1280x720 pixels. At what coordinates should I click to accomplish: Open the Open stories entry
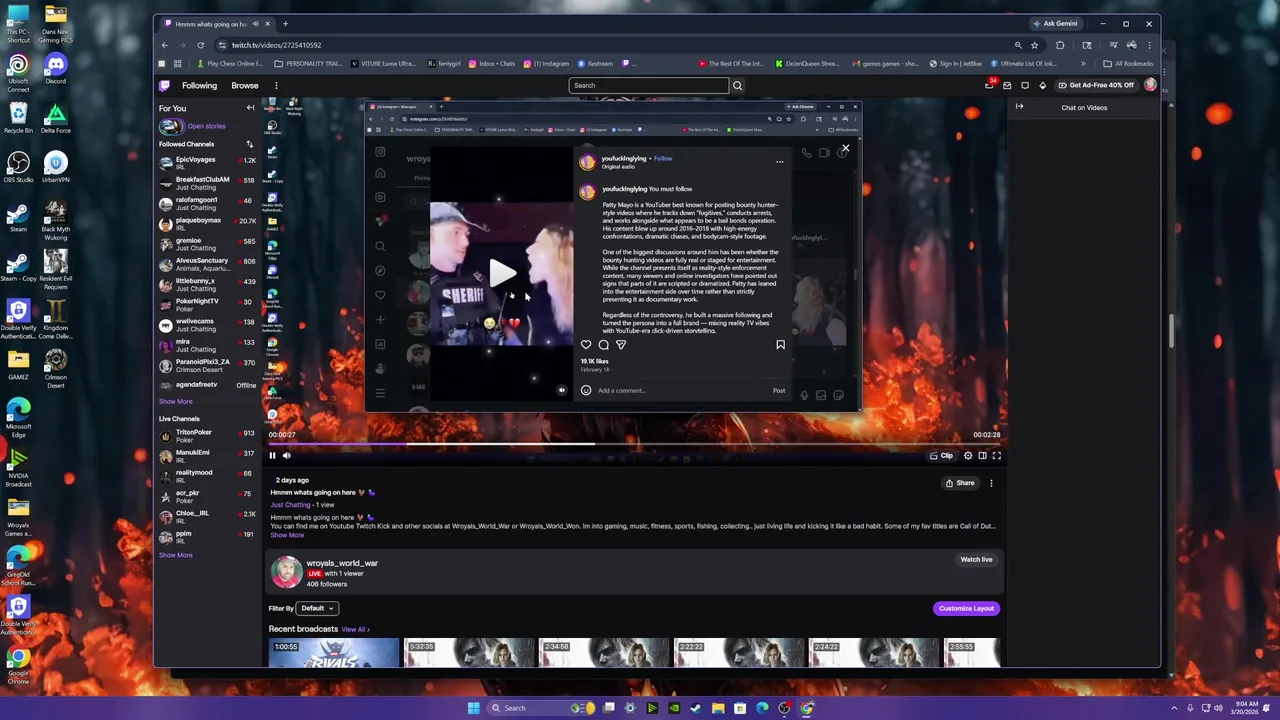[x=192, y=126]
